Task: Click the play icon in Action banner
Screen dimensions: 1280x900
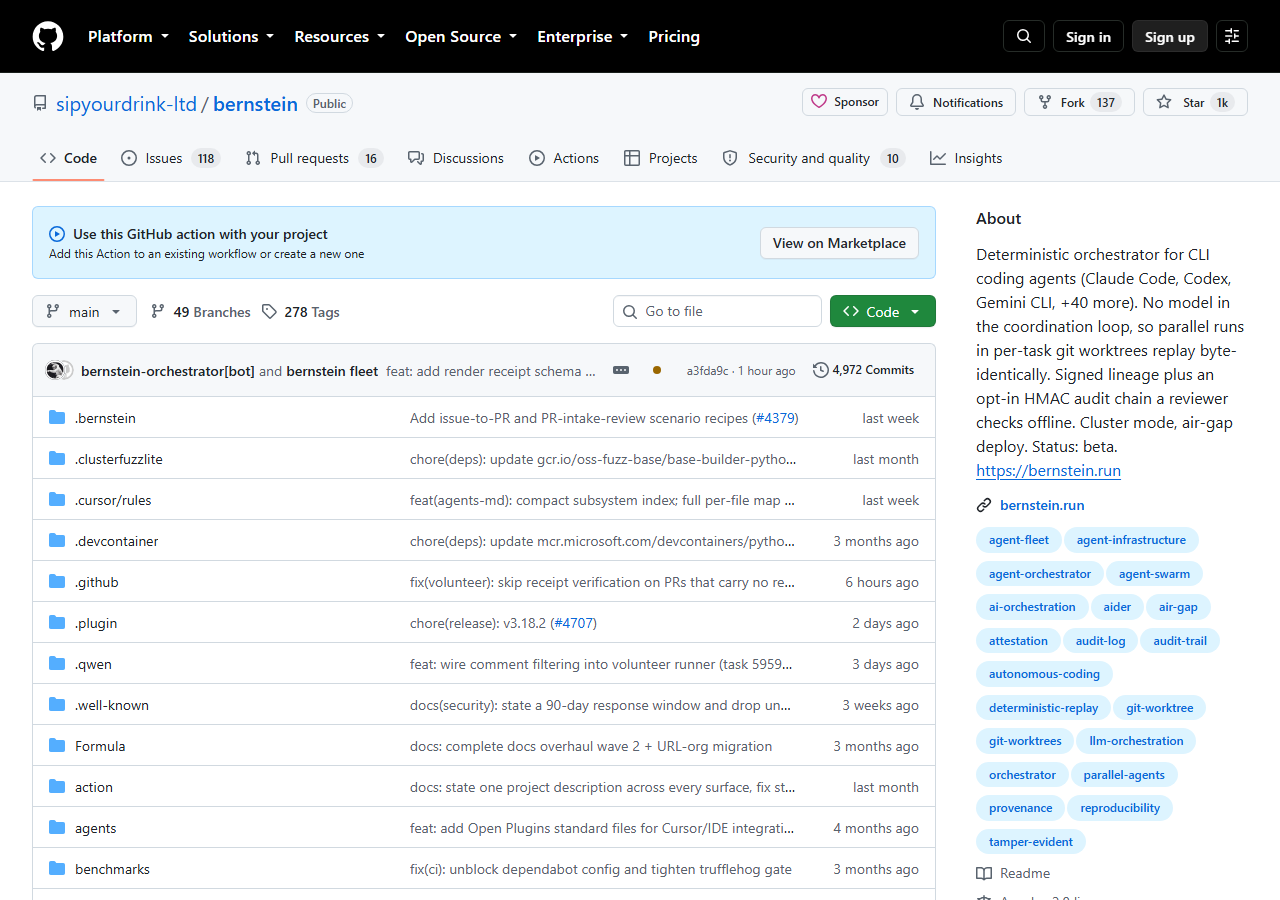Action: tap(57, 234)
